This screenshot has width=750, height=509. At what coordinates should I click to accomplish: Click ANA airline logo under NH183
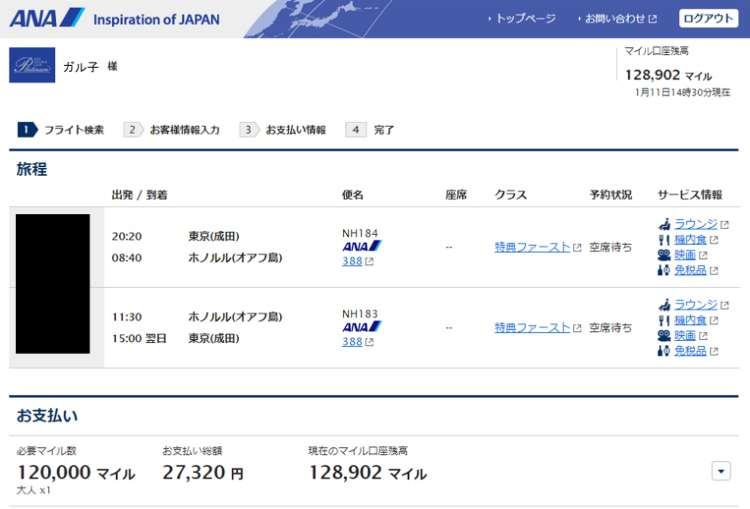(x=362, y=327)
